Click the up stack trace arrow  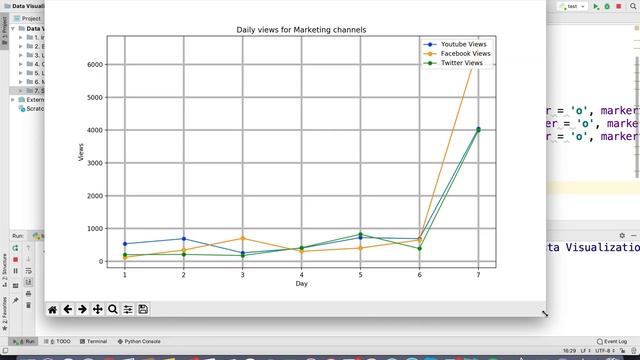coord(28,248)
